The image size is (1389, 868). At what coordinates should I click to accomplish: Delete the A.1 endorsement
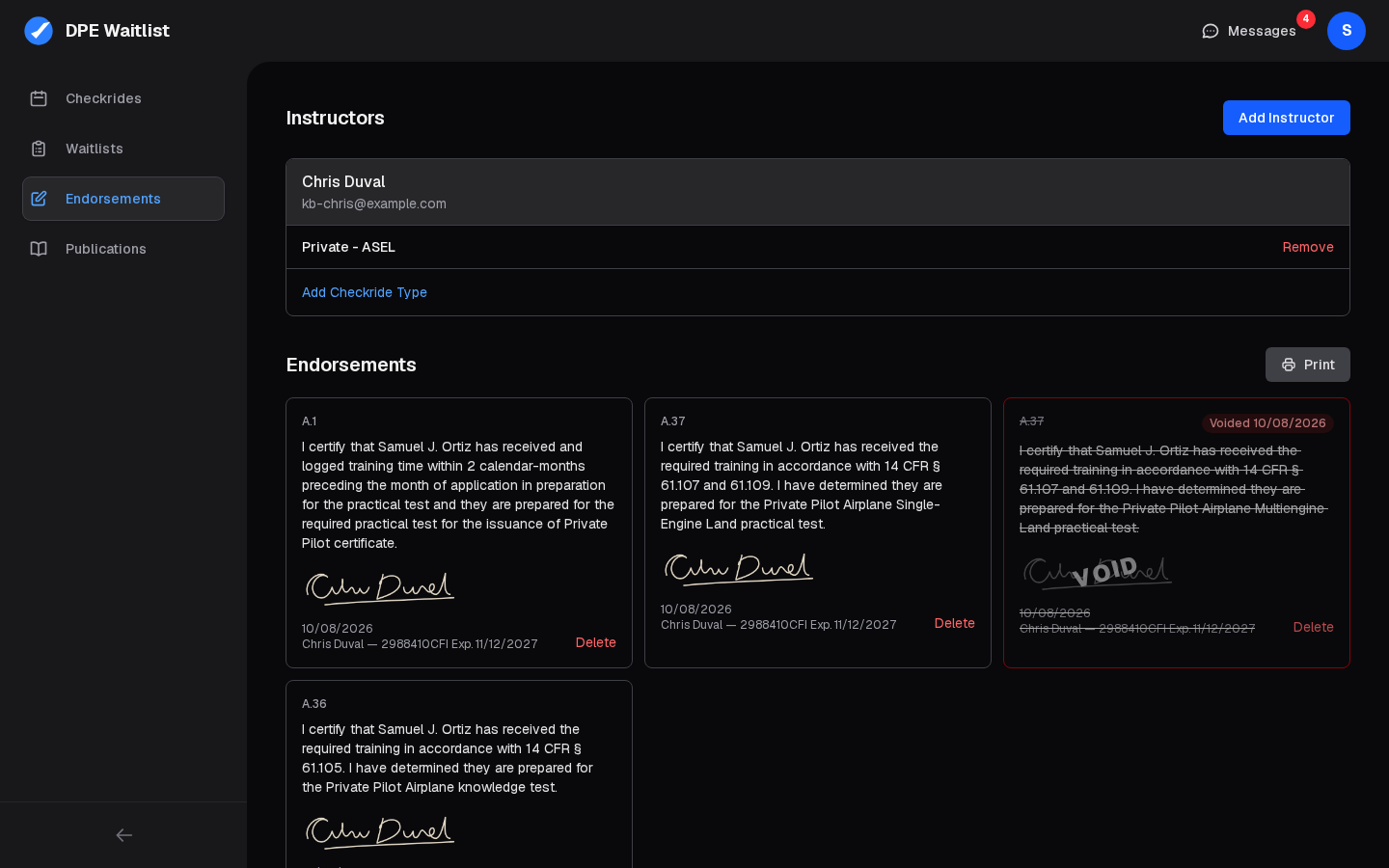point(596,642)
